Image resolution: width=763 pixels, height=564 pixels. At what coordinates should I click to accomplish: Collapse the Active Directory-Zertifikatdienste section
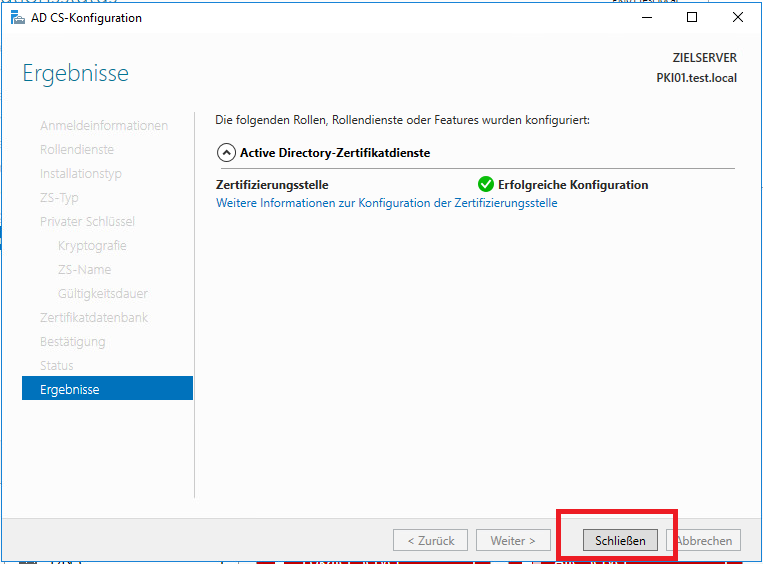point(226,153)
